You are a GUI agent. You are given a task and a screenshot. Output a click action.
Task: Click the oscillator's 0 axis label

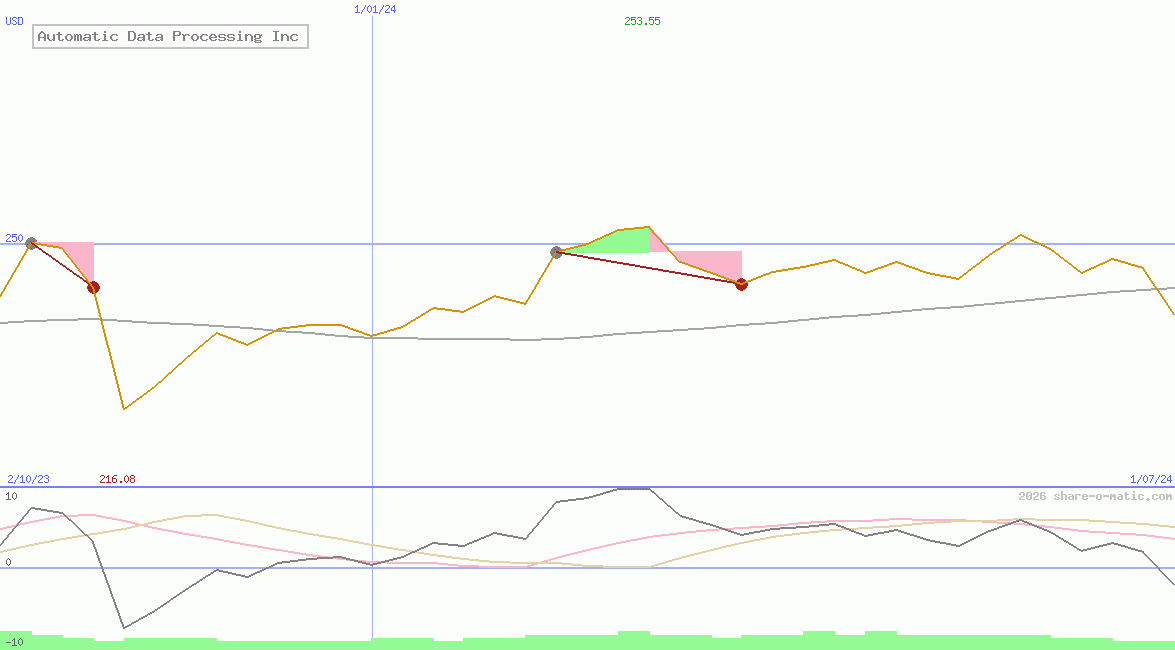(8, 562)
